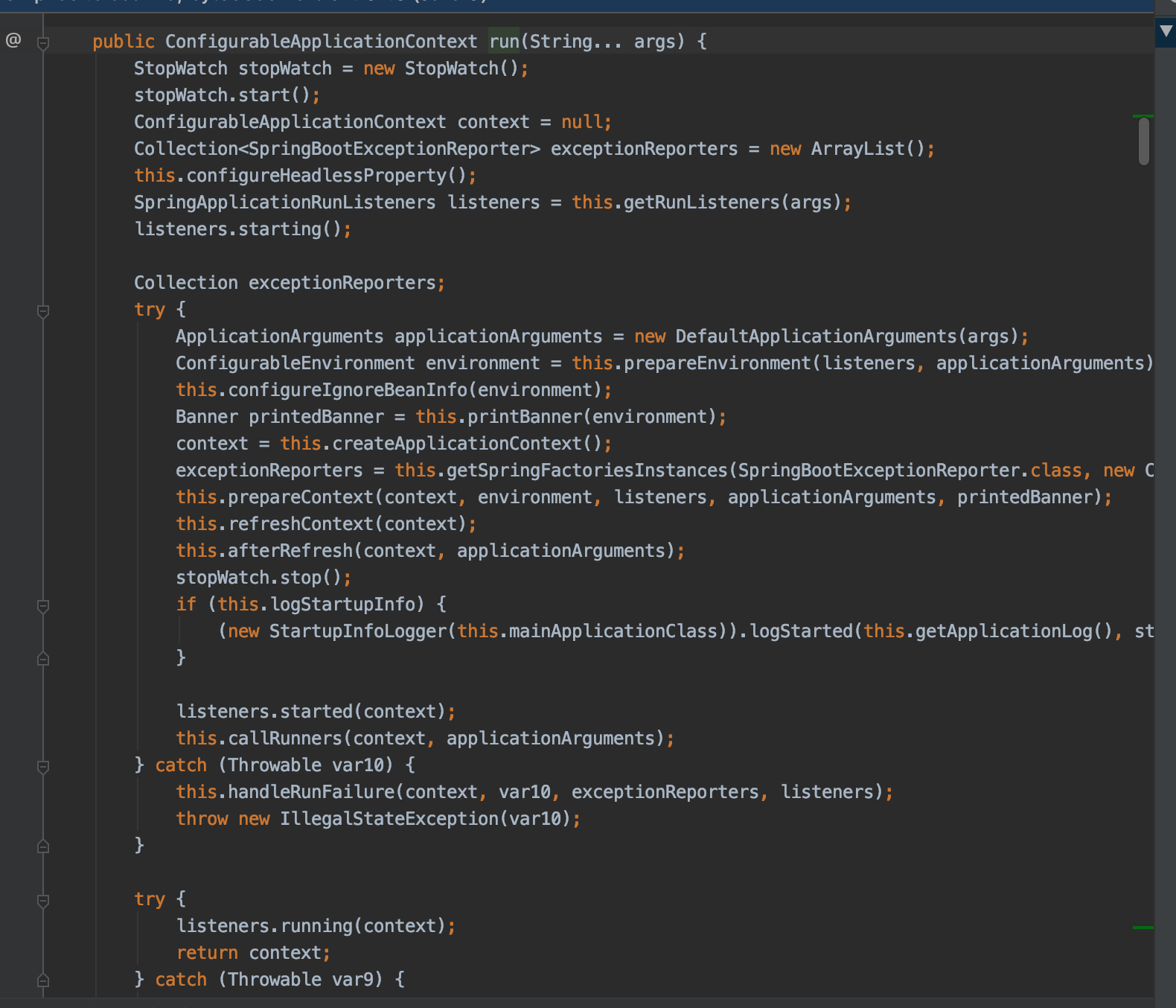Click getSpringFactoriesInstances method call

click(587, 470)
